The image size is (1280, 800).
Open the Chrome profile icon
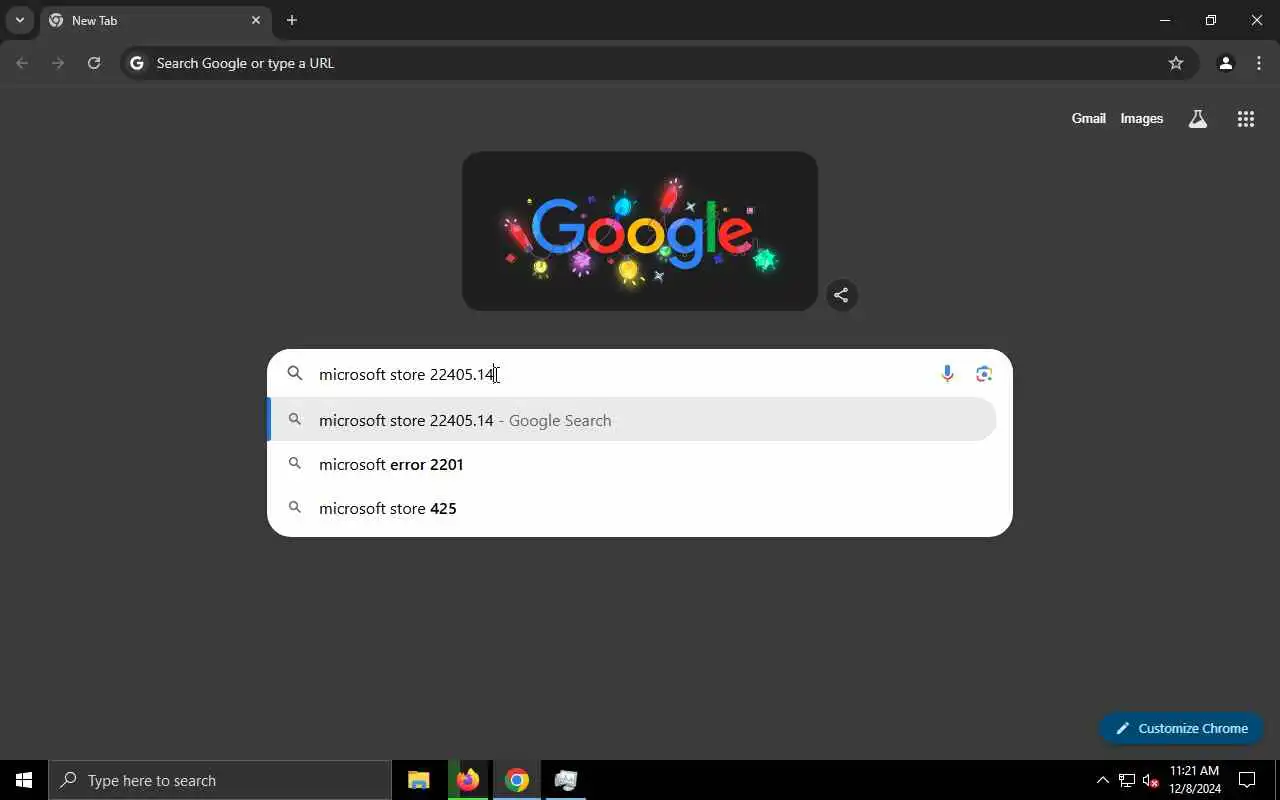tap(1225, 63)
